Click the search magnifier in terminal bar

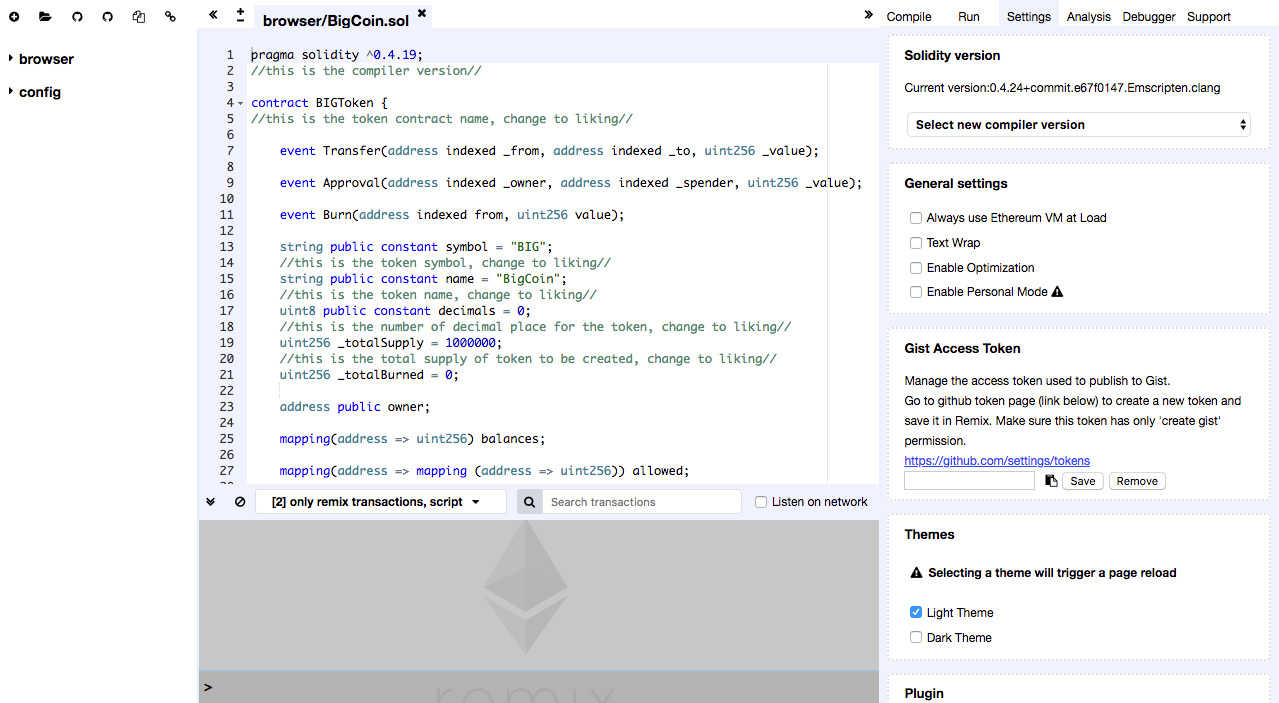pos(530,502)
